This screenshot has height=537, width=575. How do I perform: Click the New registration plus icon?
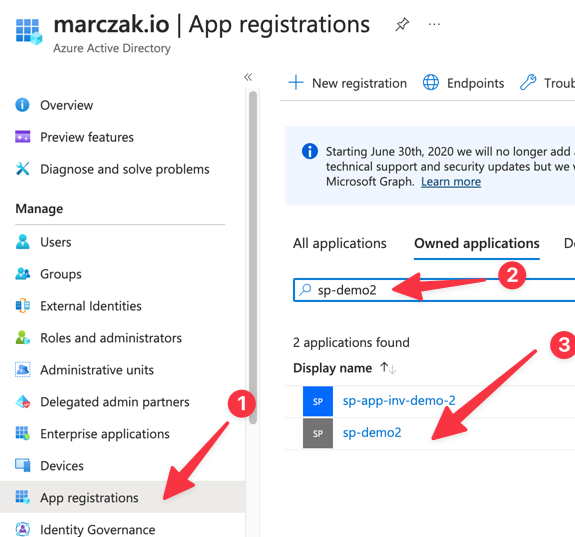(296, 83)
